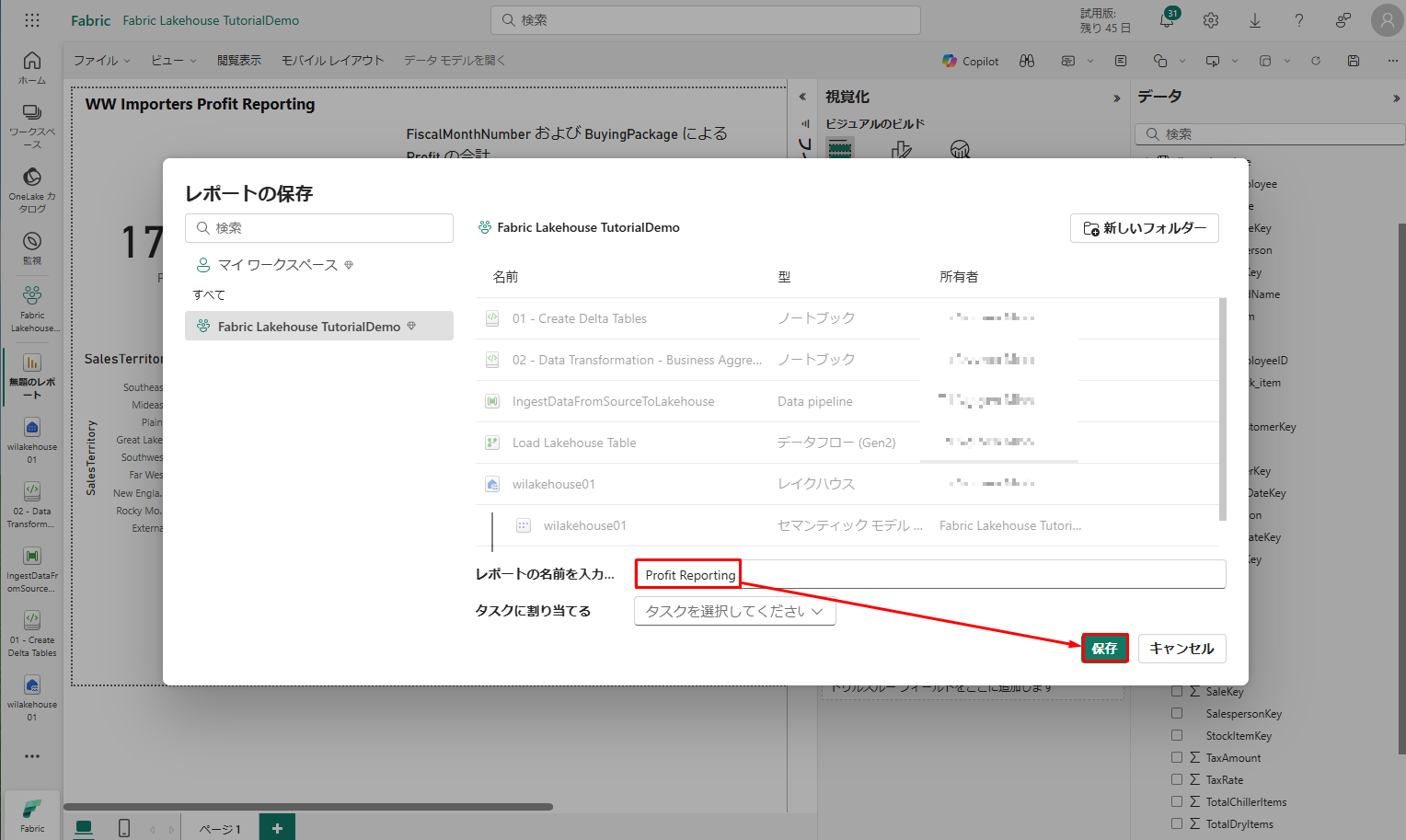Click the download arrow icon in header

pos(1255,20)
